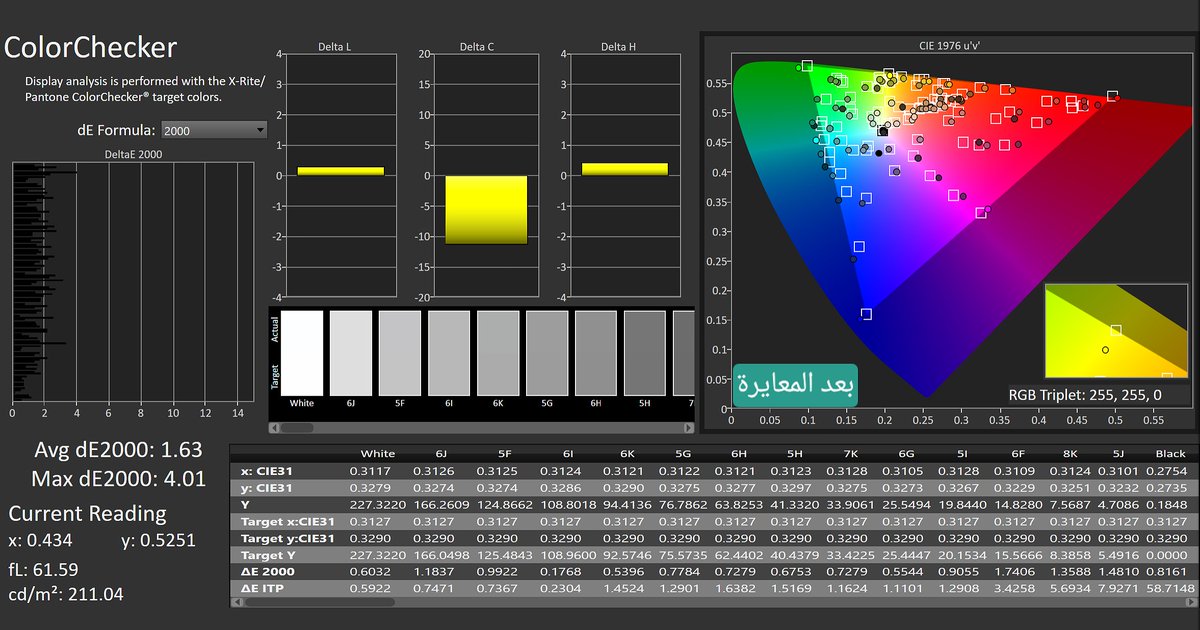
Task: Click the yellow Delta L bar
Action: [341, 171]
